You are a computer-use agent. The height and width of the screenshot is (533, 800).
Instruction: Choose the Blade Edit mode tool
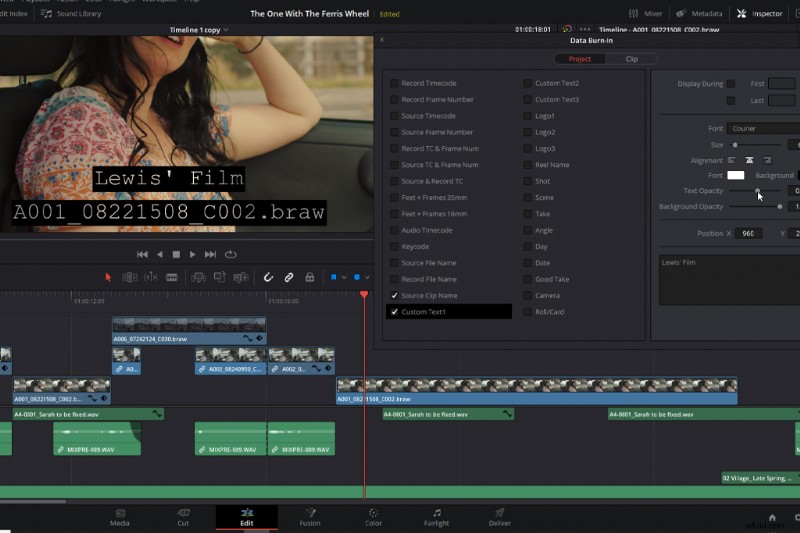[172, 277]
